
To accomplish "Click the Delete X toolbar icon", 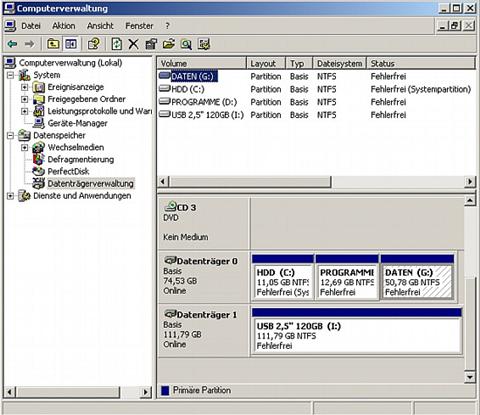I will coord(133,44).
